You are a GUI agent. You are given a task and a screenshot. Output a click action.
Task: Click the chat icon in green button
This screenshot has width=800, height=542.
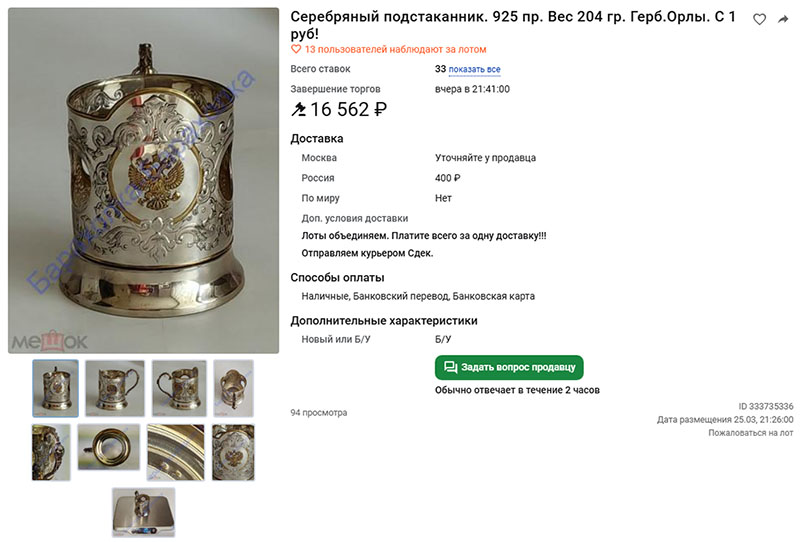tap(450, 367)
